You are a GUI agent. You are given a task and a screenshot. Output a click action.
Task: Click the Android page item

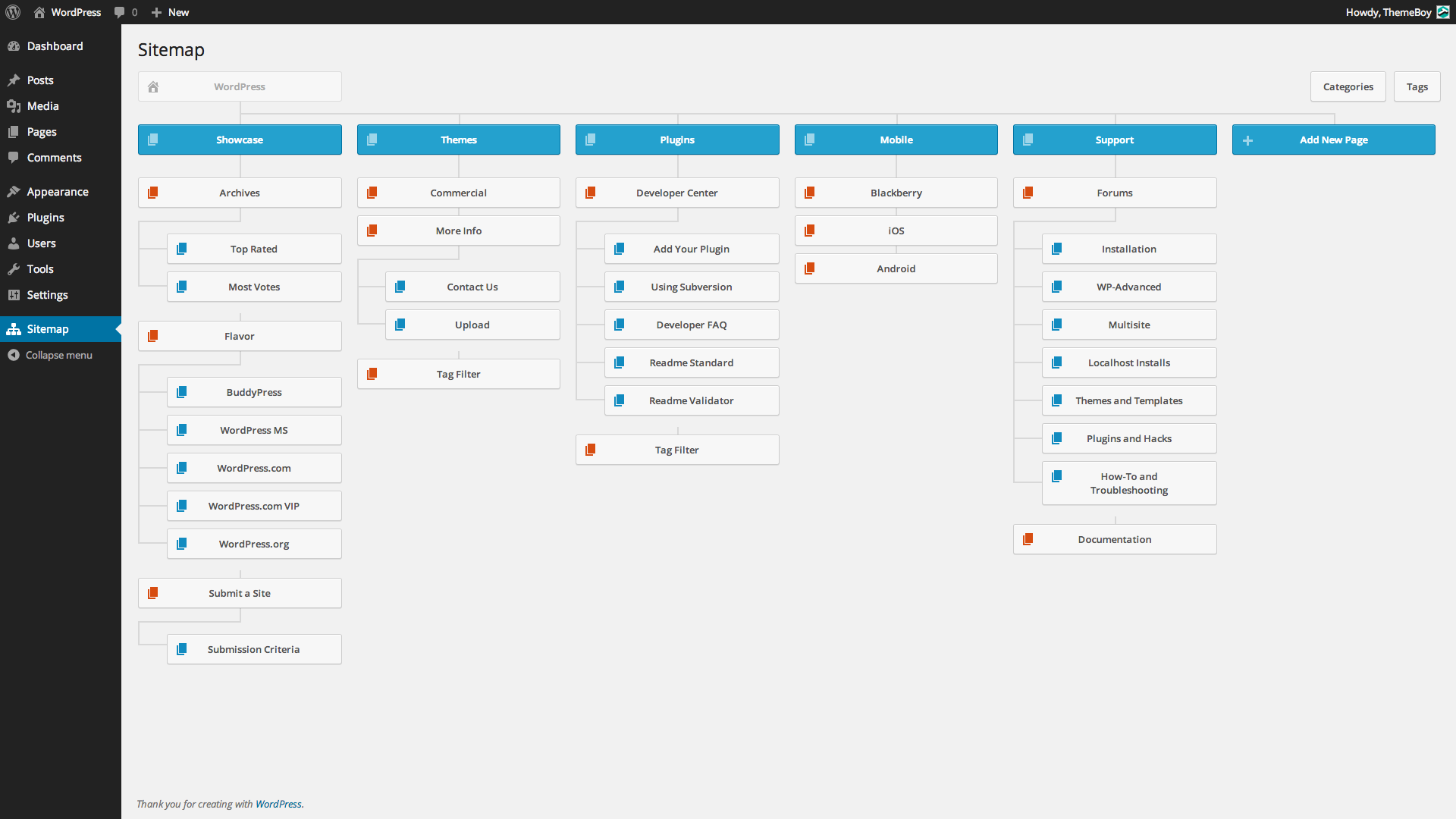896,268
